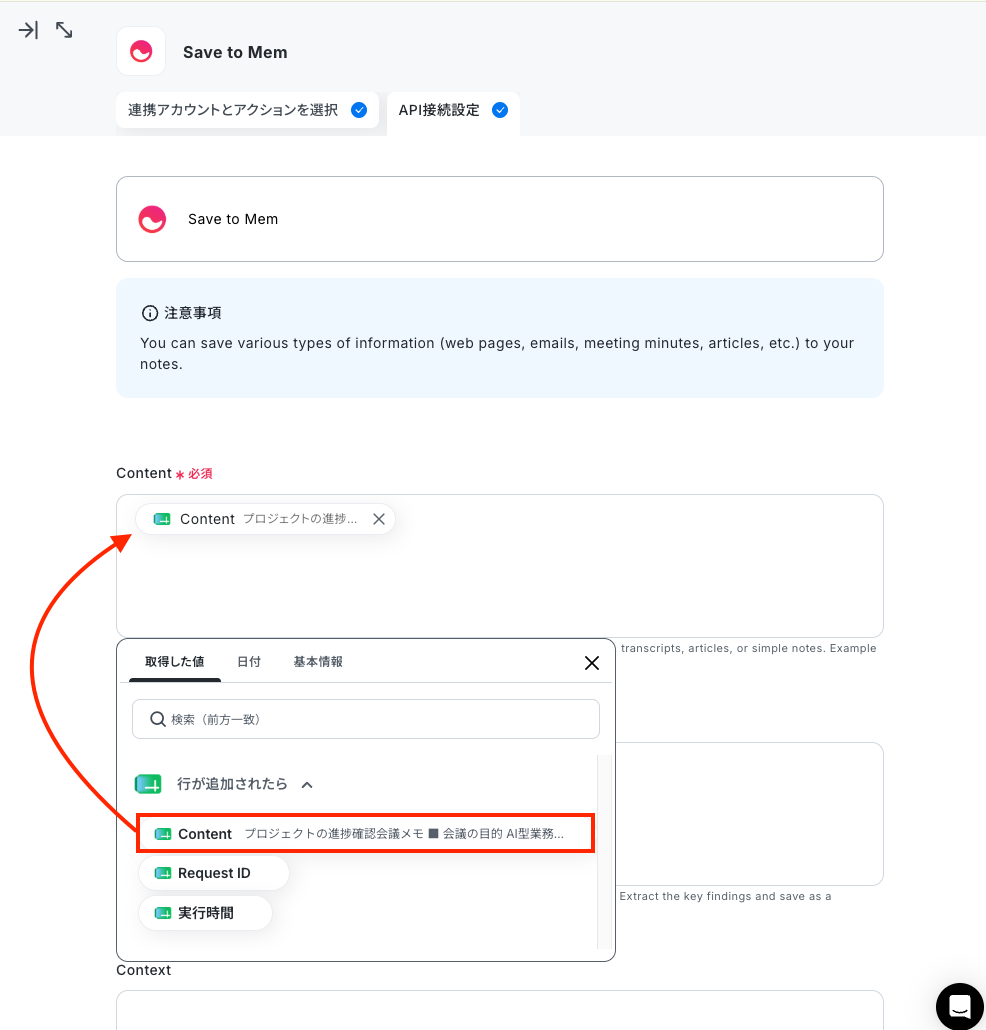Click the checkmark on 連携アカウントとアクションを選択

click(x=359, y=110)
